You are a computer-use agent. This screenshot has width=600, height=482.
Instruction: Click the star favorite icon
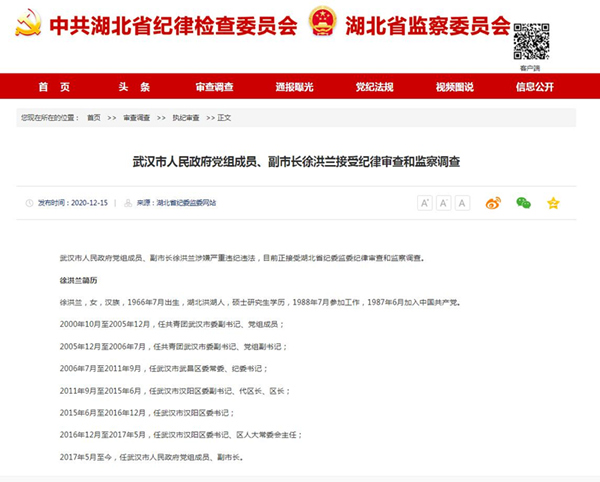pos(552,203)
